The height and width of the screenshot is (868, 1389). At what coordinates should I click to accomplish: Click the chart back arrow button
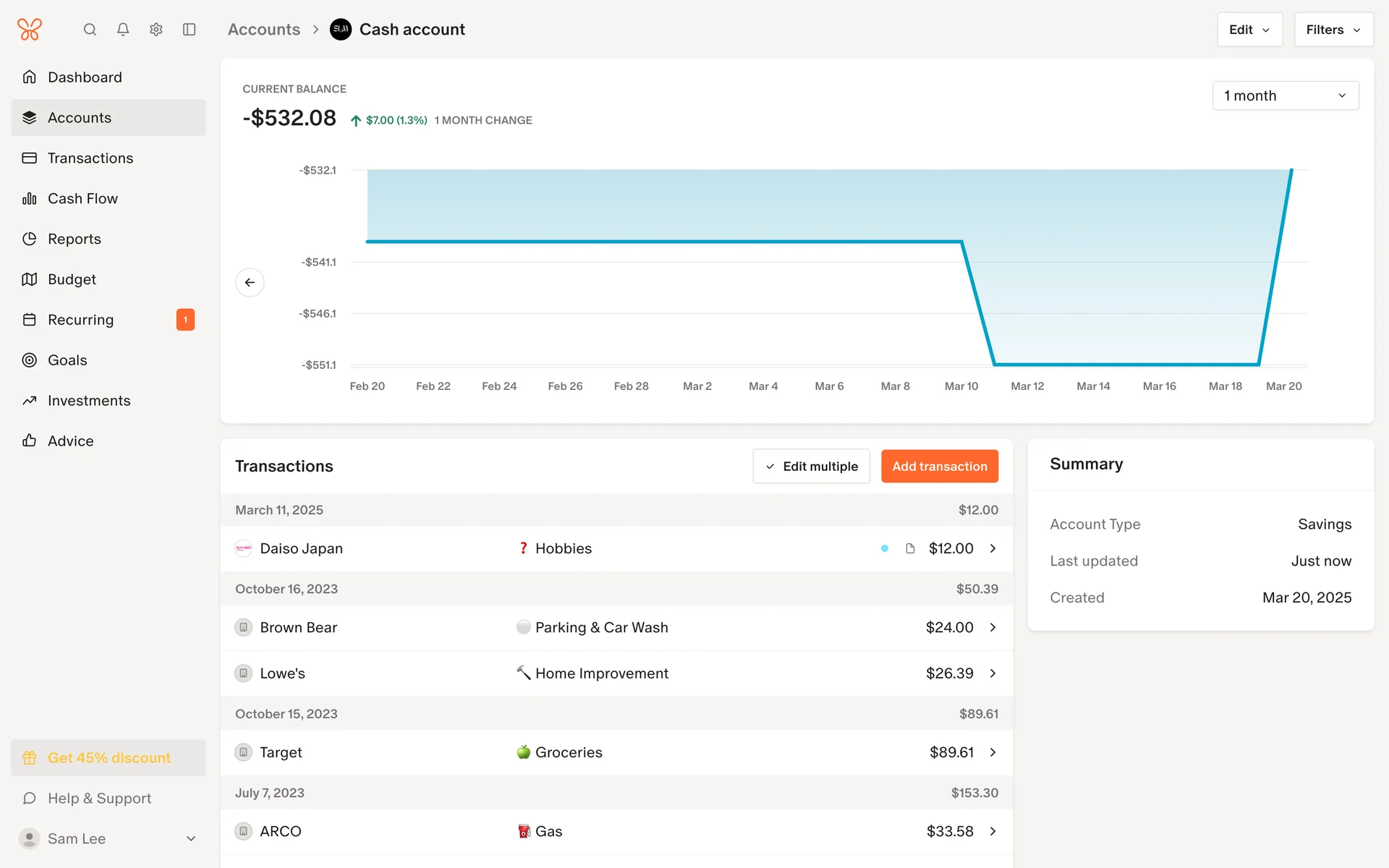[x=250, y=282]
